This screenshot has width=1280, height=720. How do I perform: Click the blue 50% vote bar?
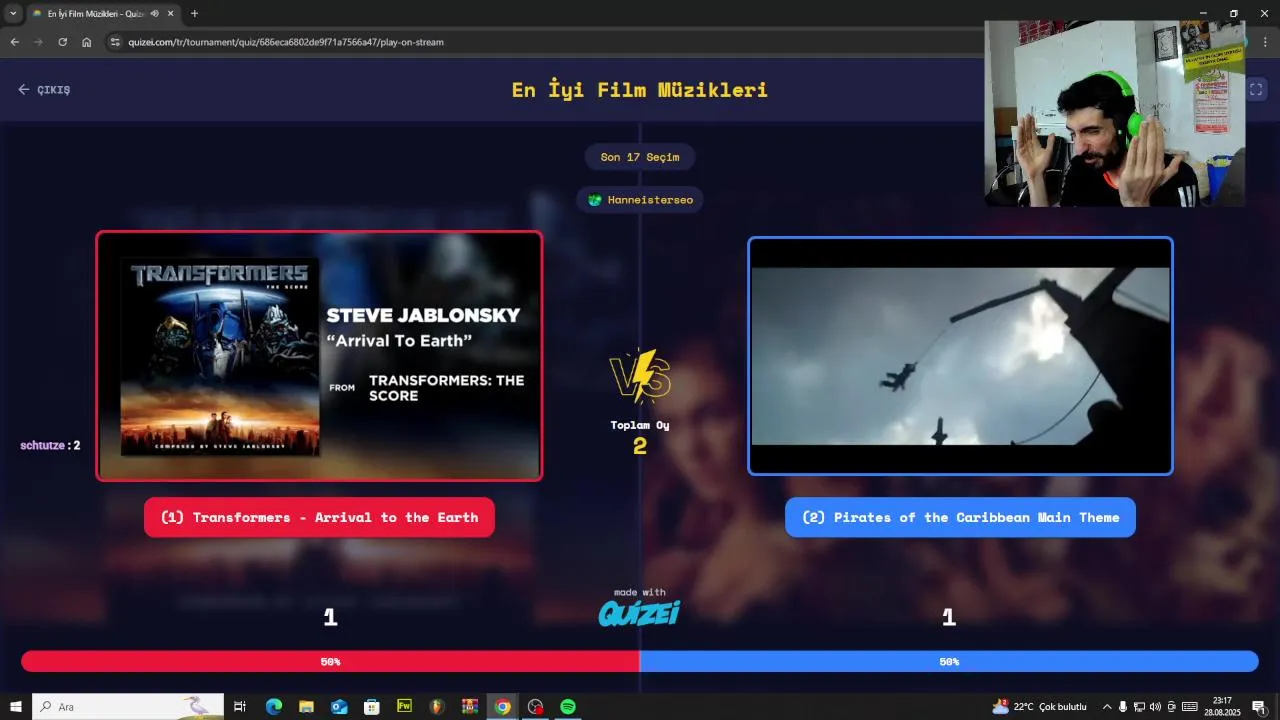coord(949,661)
